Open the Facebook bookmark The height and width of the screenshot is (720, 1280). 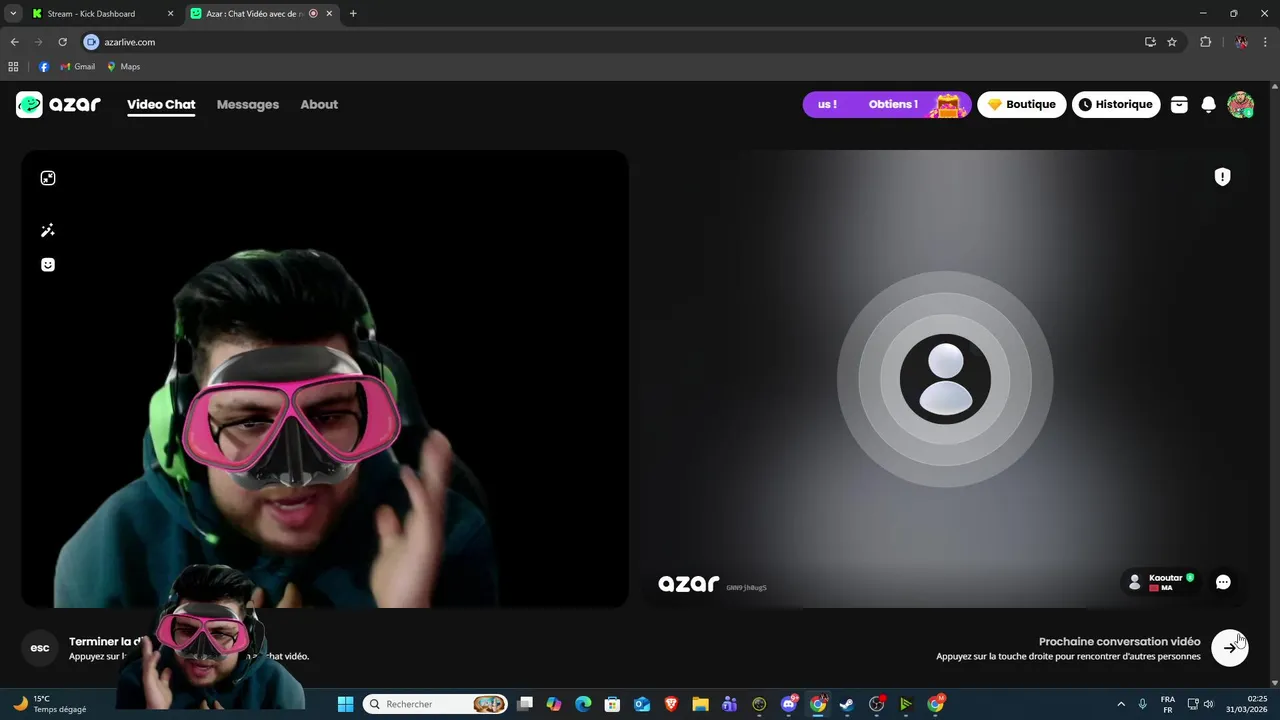click(x=44, y=67)
